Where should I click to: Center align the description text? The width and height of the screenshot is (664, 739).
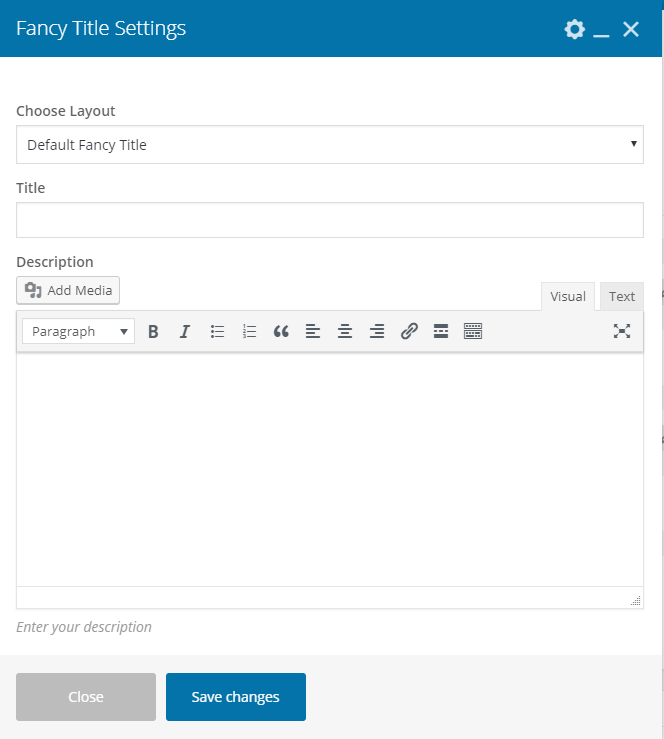(x=345, y=332)
